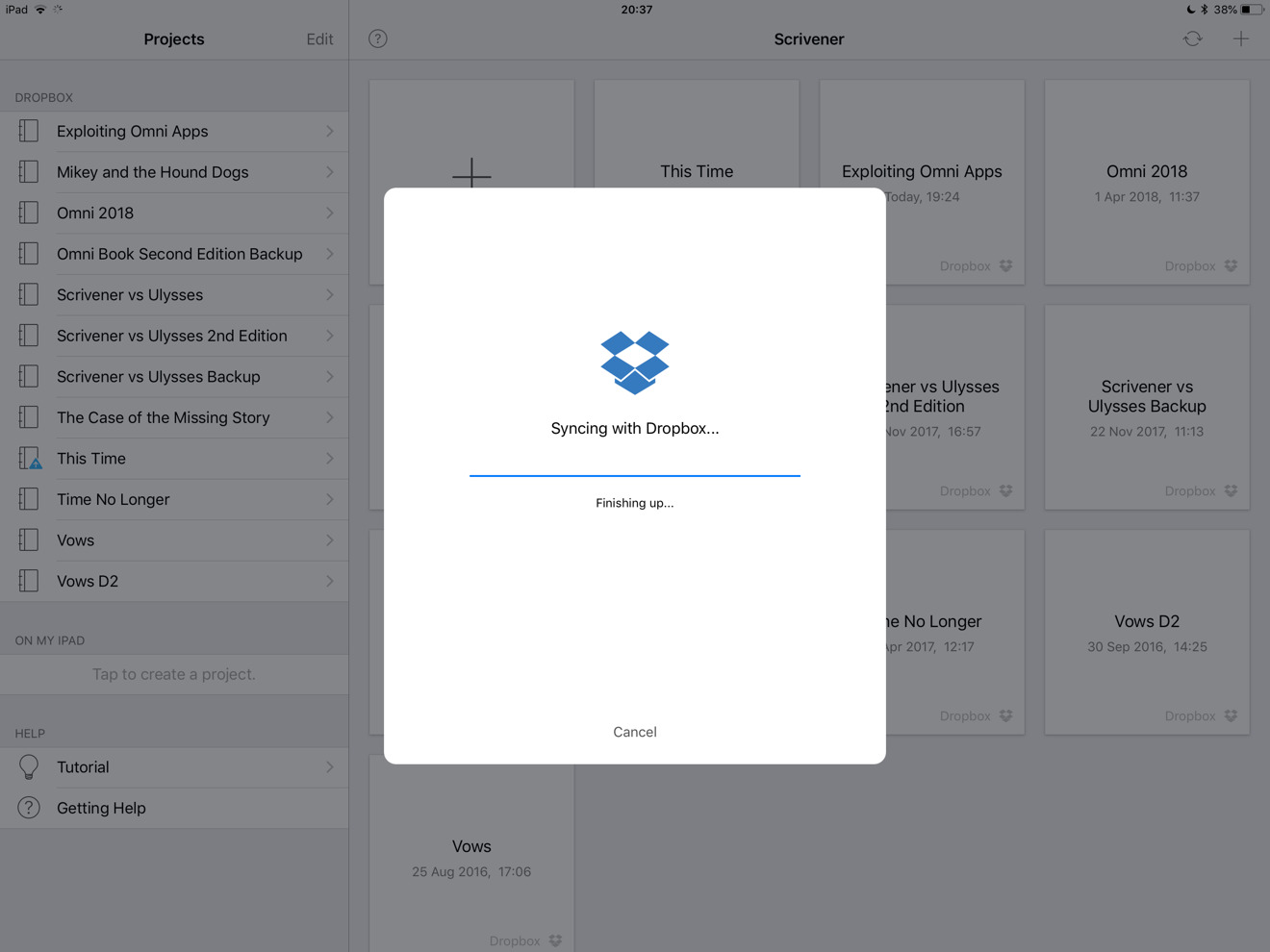Screen dimensions: 1270x952
Task: Tap the binder icon beside Mikey and the Hound Dogs
Action: coord(29,172)
